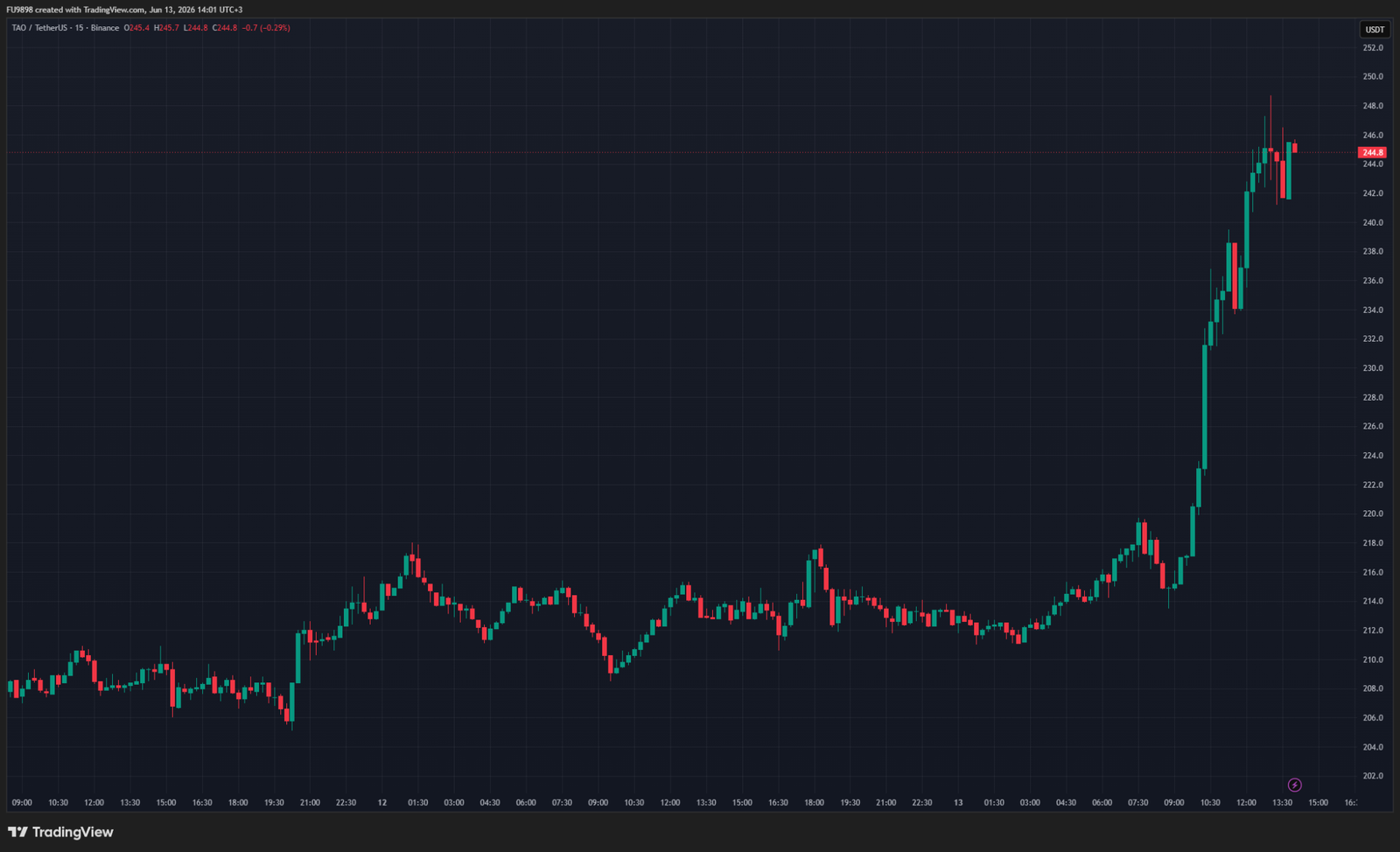1400x852 pixels.
Task: Click the red 244.8 current price label
Action: click(1372, 152)
